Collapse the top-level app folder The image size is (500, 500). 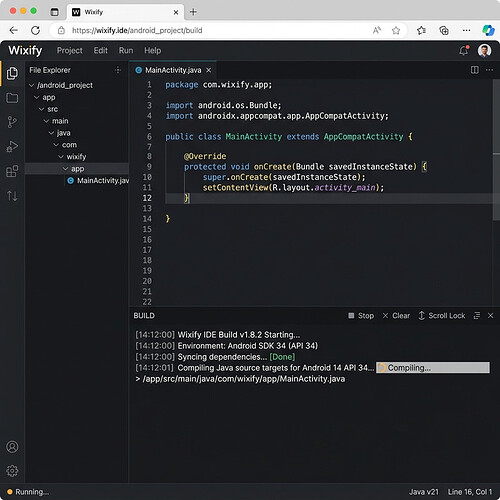tap(37, 97)
